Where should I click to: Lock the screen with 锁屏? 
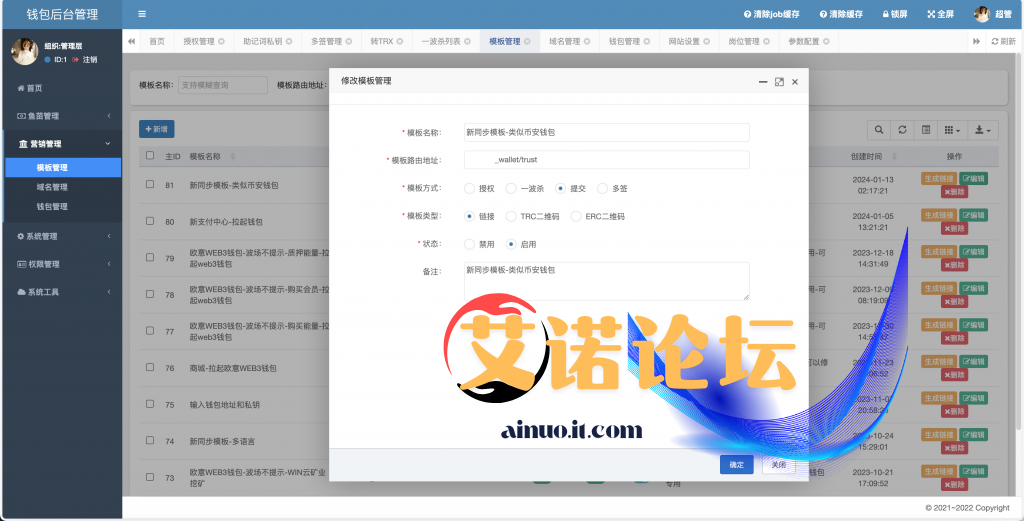pos(895,14)
